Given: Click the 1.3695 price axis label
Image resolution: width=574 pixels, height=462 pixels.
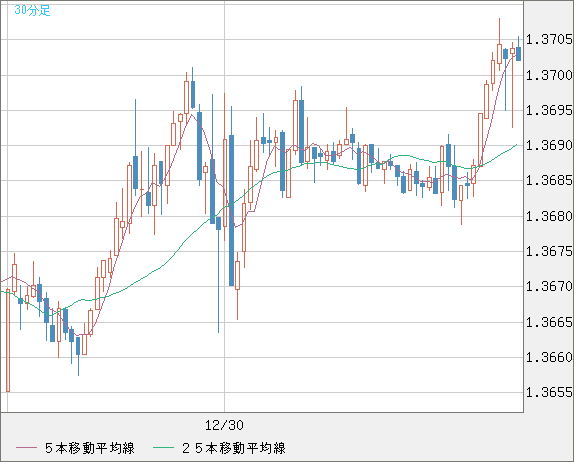Looking at the screenshot, I should [549, 110].
